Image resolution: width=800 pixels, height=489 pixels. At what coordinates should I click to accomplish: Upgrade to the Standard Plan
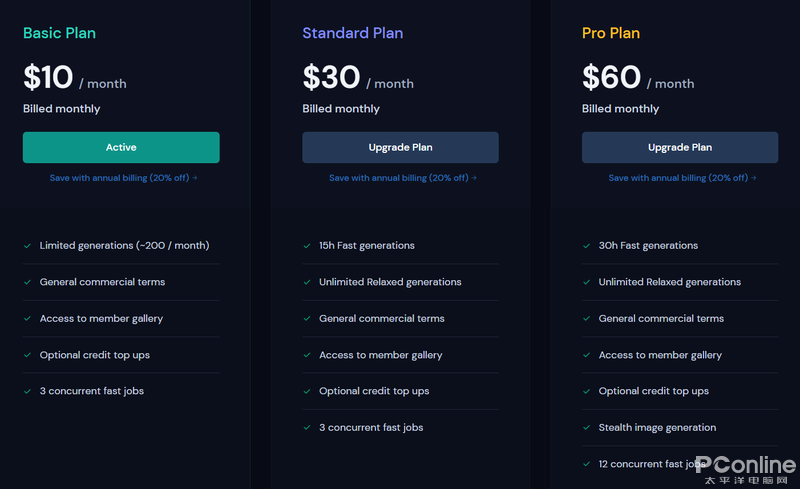pos(400,148)
